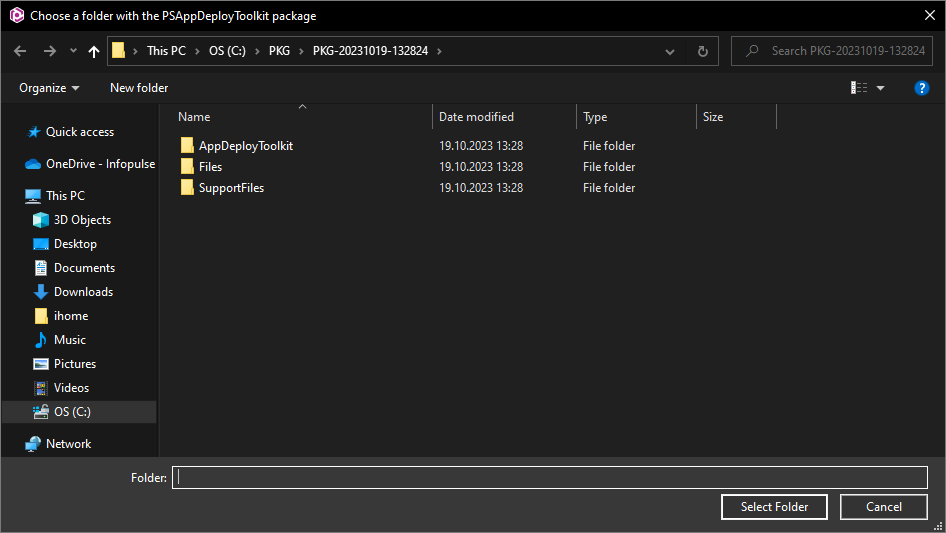Open the blue Help icon
Image resolution: width=946 pixels, height=533 pixels.
click(922, 88)
